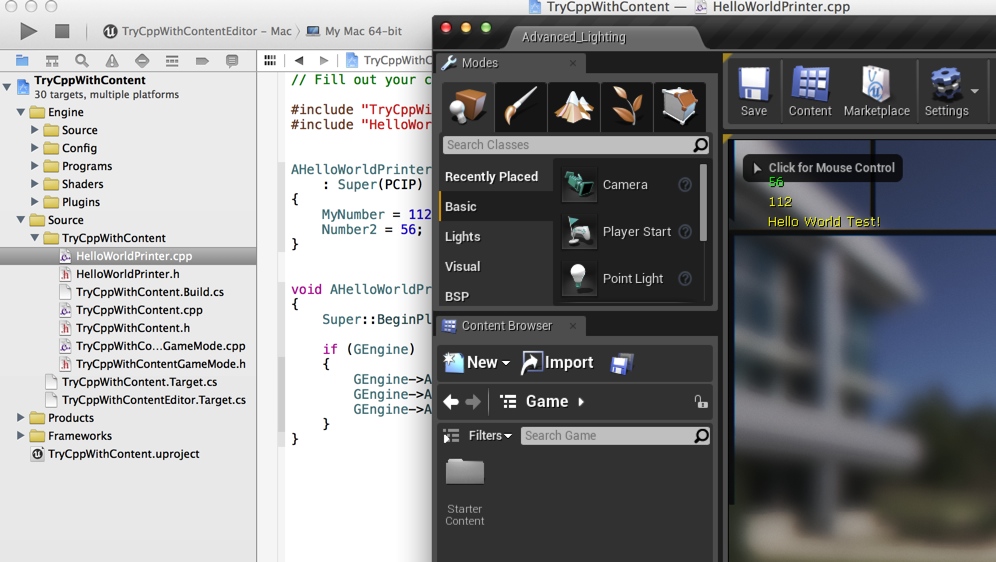This screenshot has height=562, width=996.
Task: Open TryCppWithContent.uproject file
Action: tap(124, 453)
